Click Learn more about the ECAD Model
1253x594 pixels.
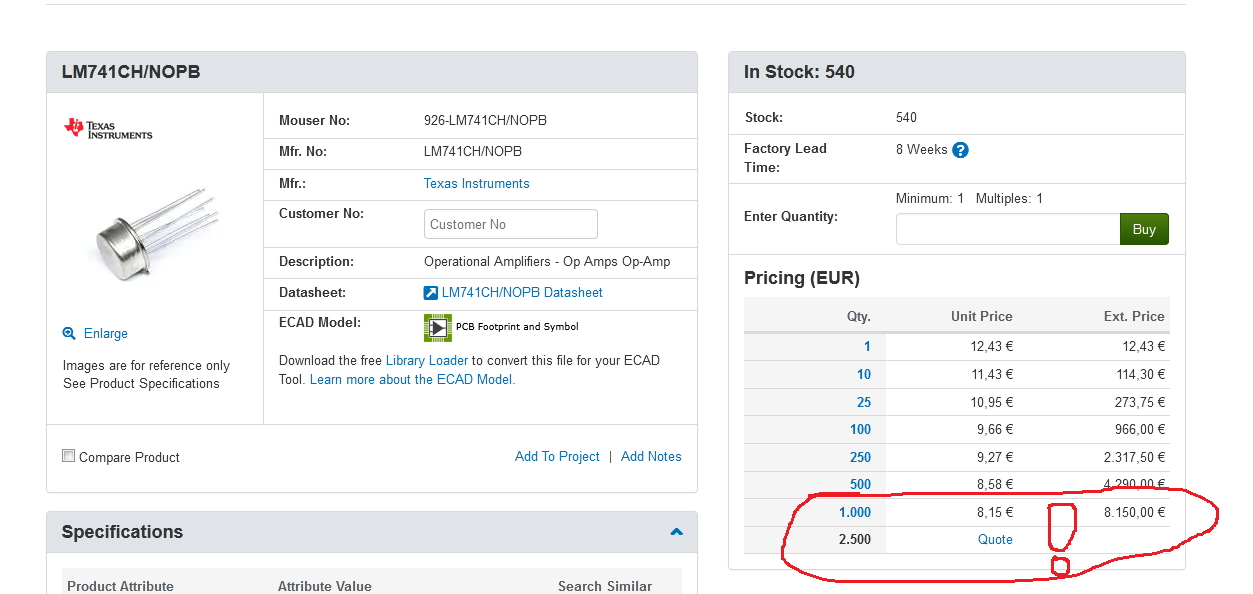[412, 380]
